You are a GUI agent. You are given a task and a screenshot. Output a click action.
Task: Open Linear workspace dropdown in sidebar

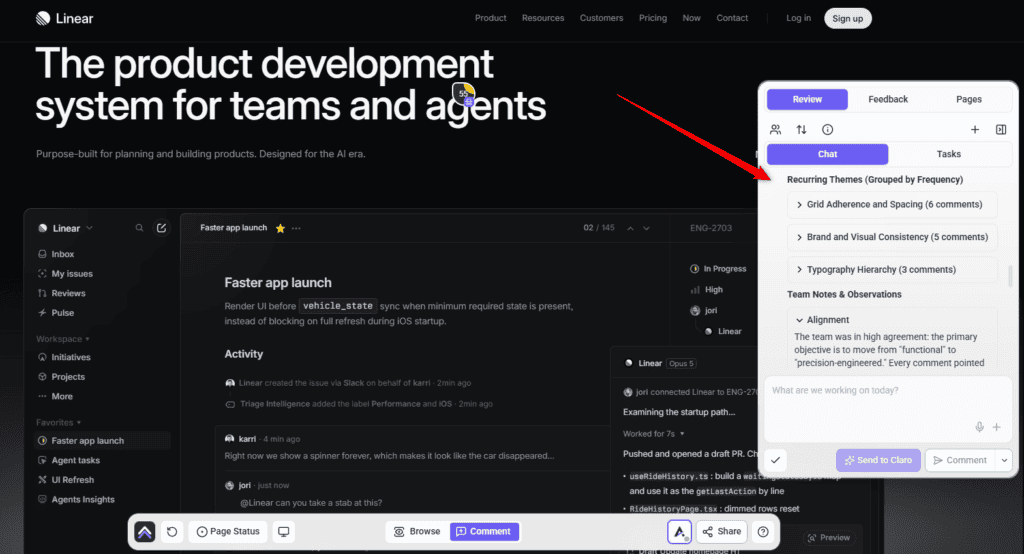65,228
